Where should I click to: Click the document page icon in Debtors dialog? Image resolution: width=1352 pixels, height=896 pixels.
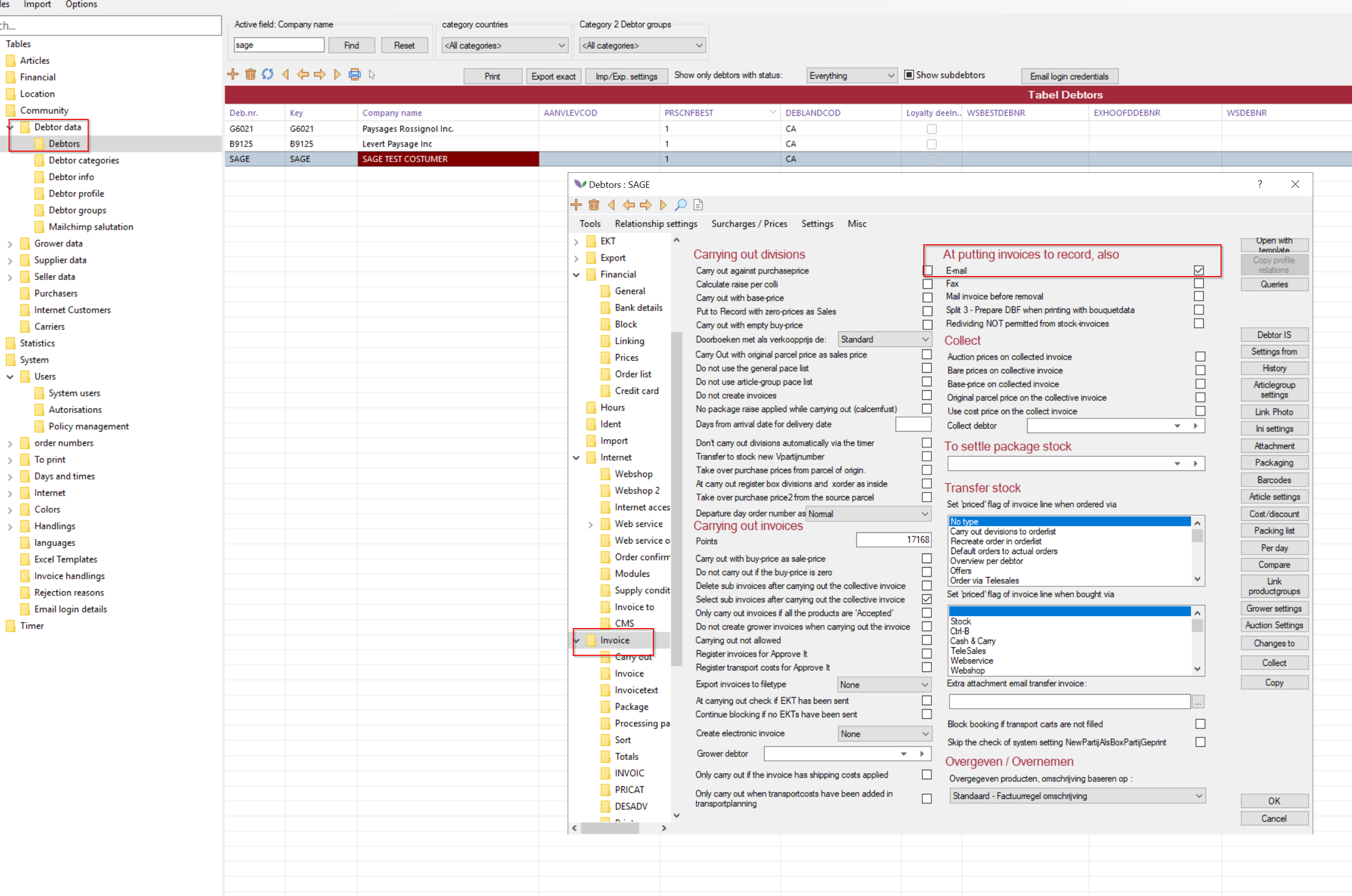coord(698,204)
